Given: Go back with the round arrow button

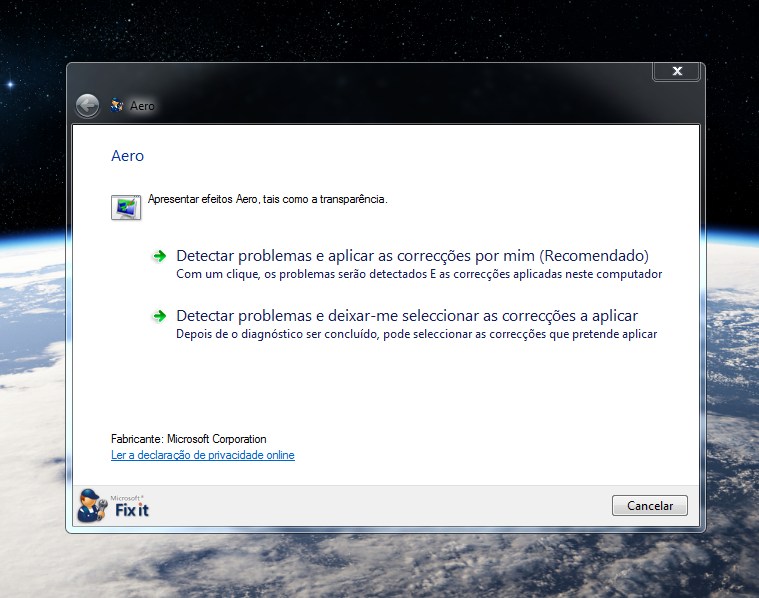Looking at the screenshot, I should [x=88, y=106].
